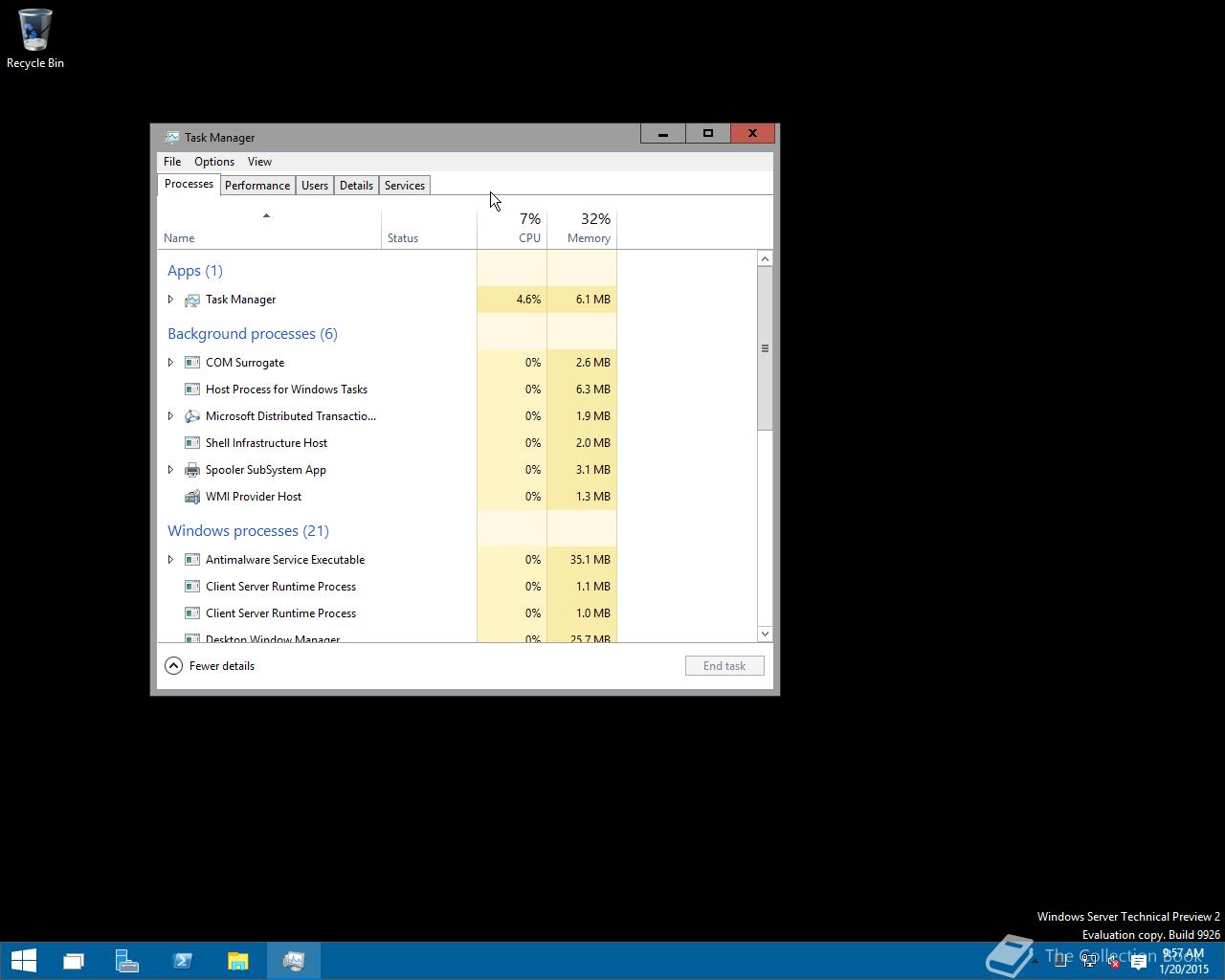Viewport: 1225px width, 980px height.
Task: Select Microsoft Distributed Transaction icon
Action: coord(192,416)
